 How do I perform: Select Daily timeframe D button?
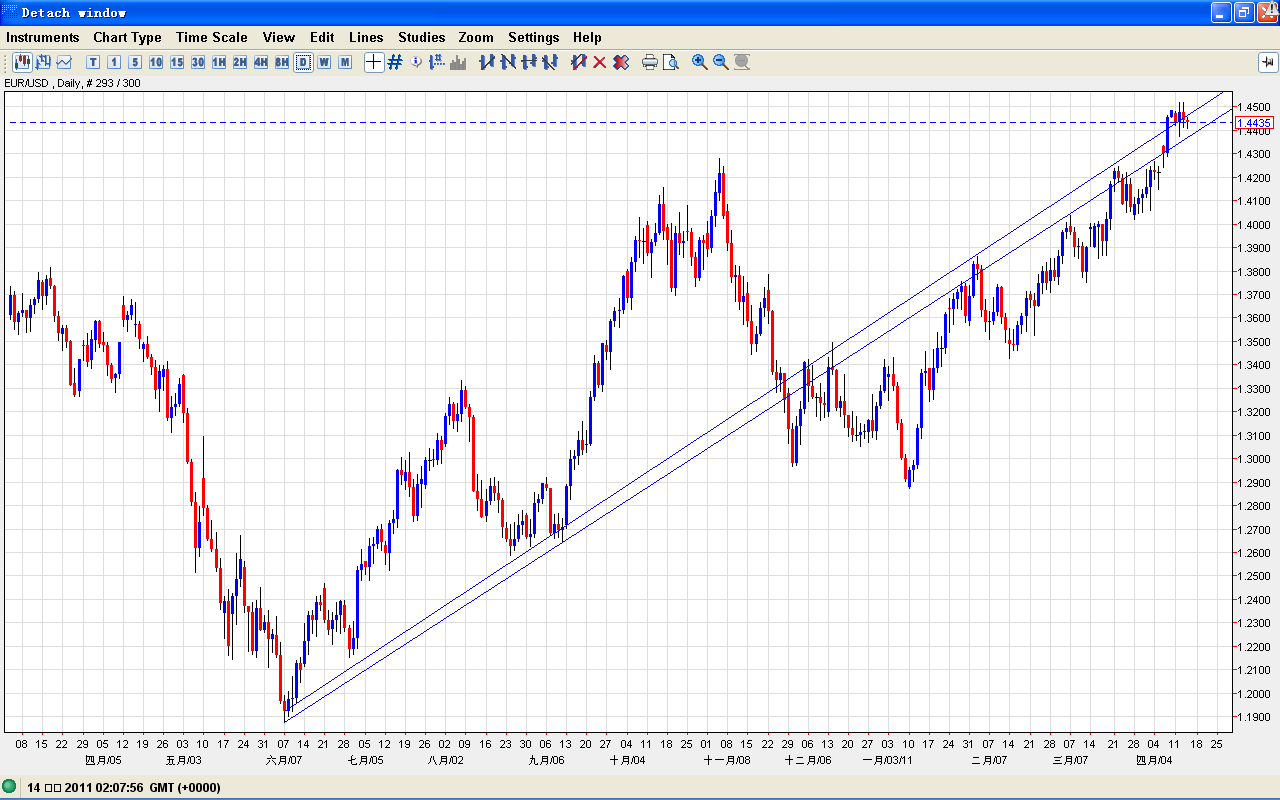303,62
